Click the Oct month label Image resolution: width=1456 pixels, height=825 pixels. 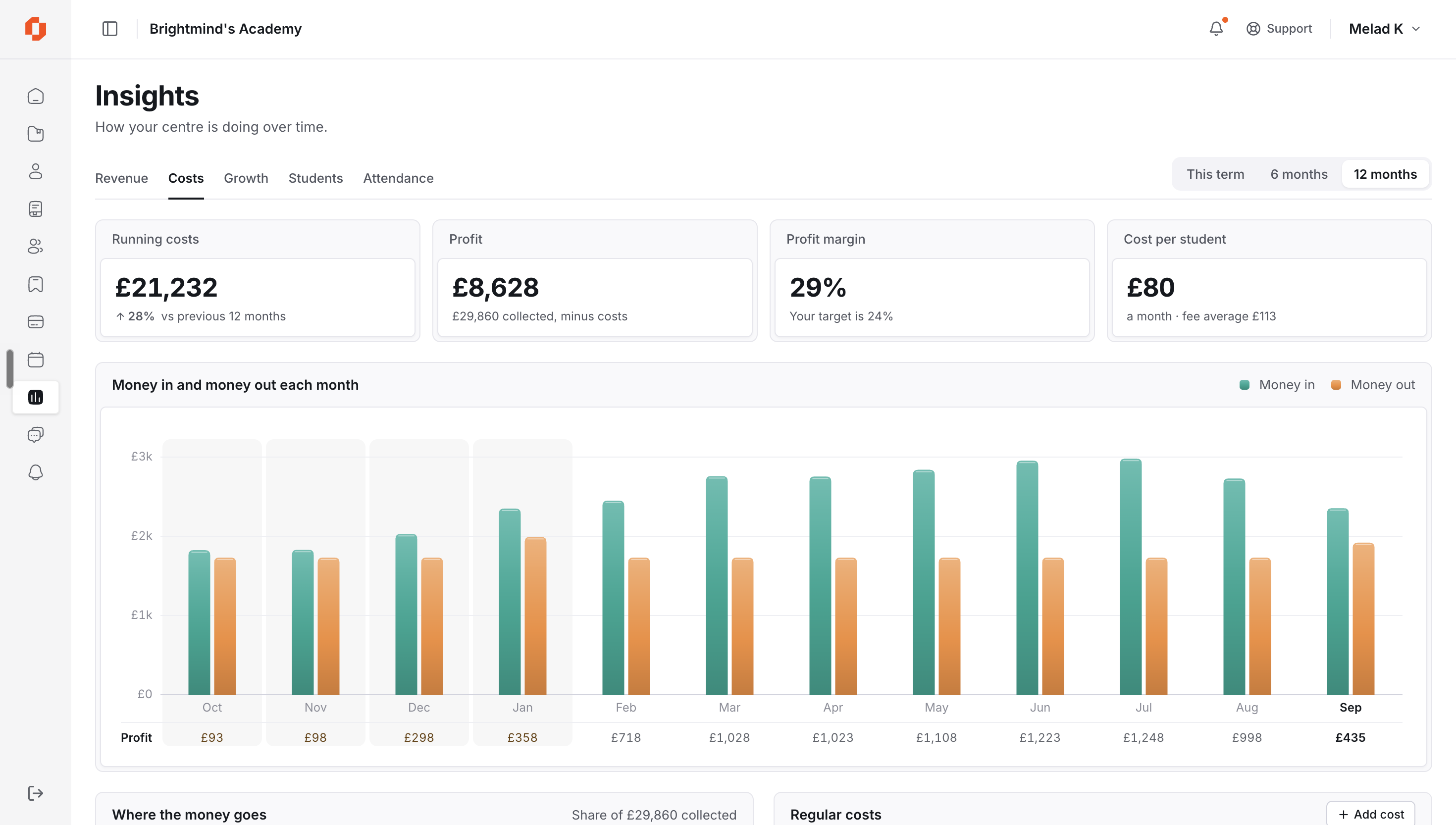(x=212, y=708)
